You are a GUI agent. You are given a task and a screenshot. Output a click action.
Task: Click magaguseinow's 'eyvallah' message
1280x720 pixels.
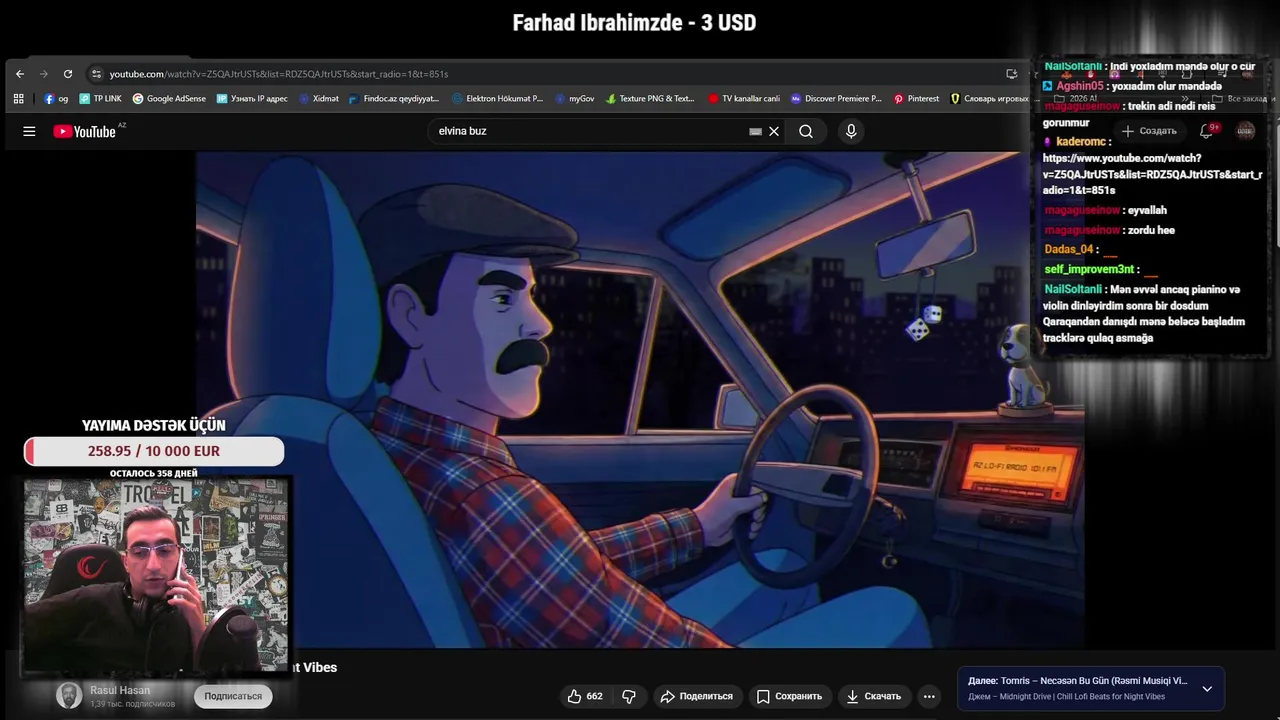(1148, 210)
